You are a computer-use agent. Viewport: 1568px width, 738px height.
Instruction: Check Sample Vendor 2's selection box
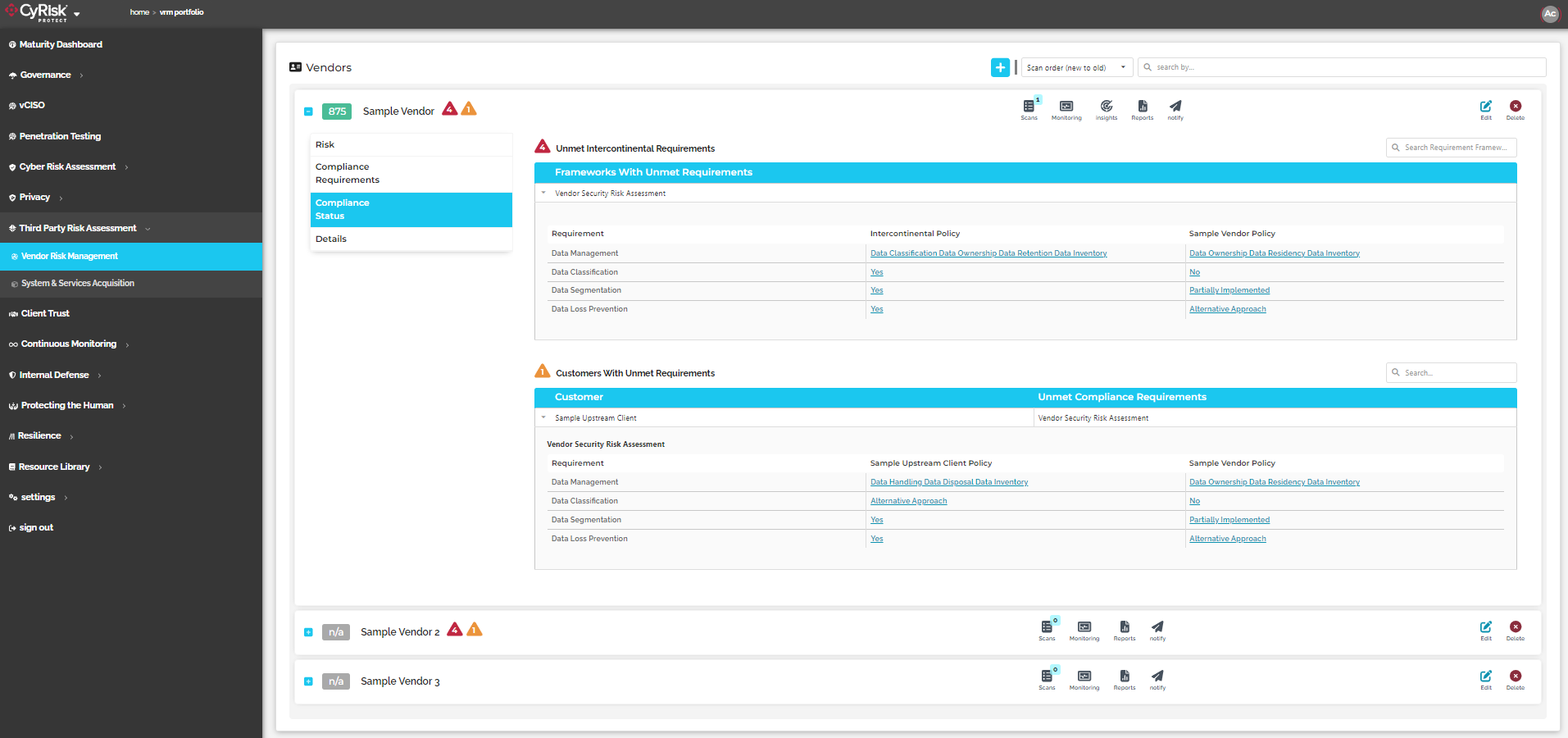[x=309, y=631]
